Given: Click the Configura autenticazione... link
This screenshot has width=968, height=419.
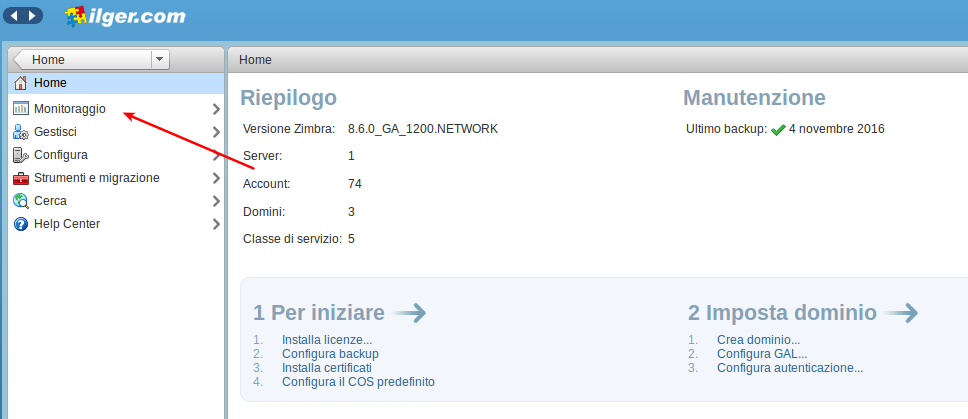Looking at the screenshot, I should [790, 368].
